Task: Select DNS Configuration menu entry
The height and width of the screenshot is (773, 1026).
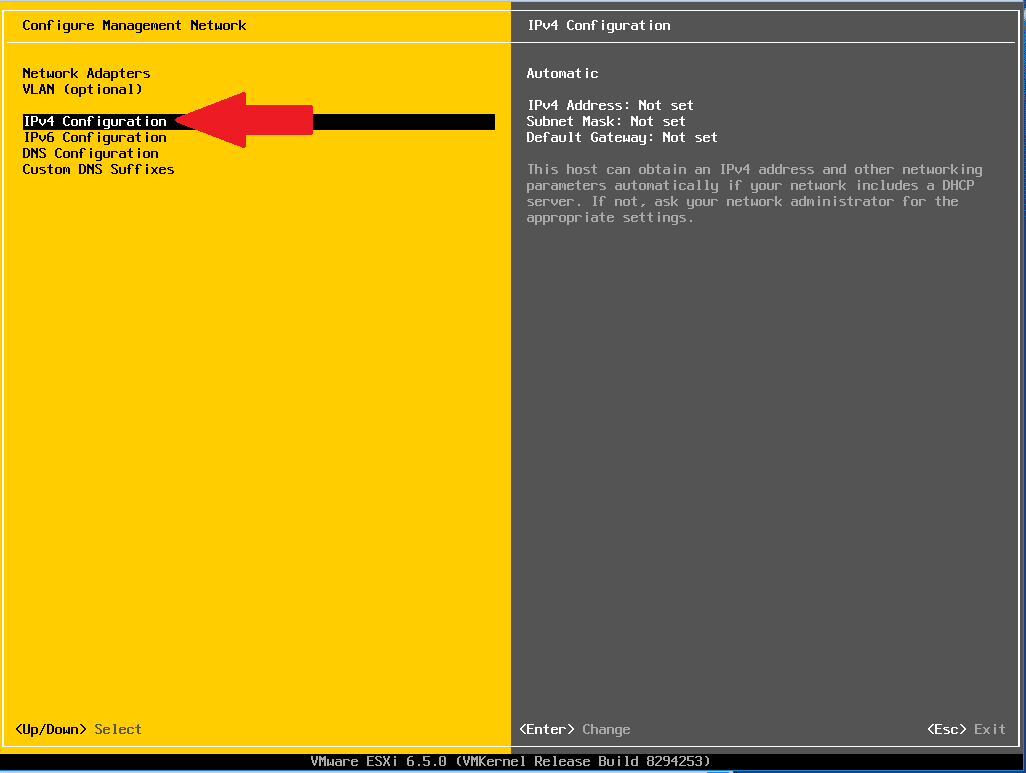Action: pos(90,153)
